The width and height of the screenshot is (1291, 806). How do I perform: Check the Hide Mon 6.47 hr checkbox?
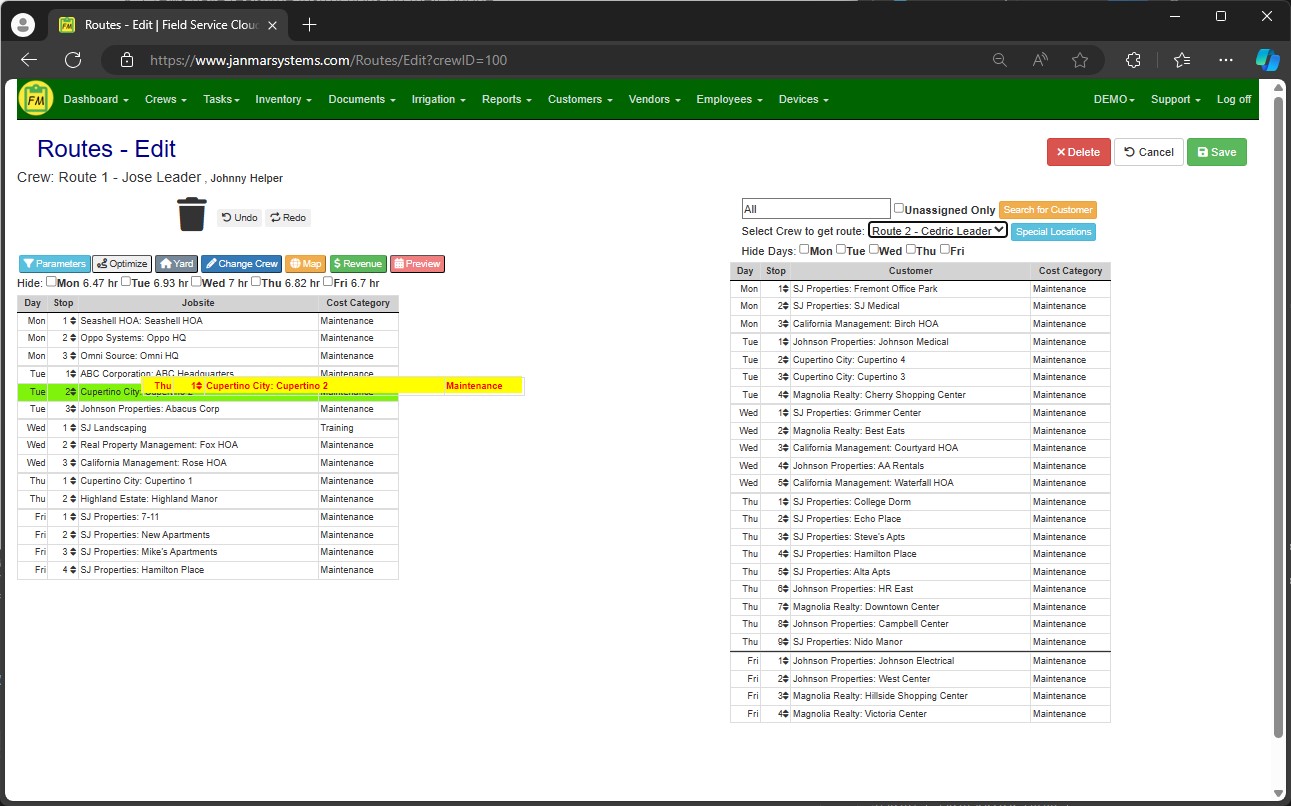(x=50, y=281)
